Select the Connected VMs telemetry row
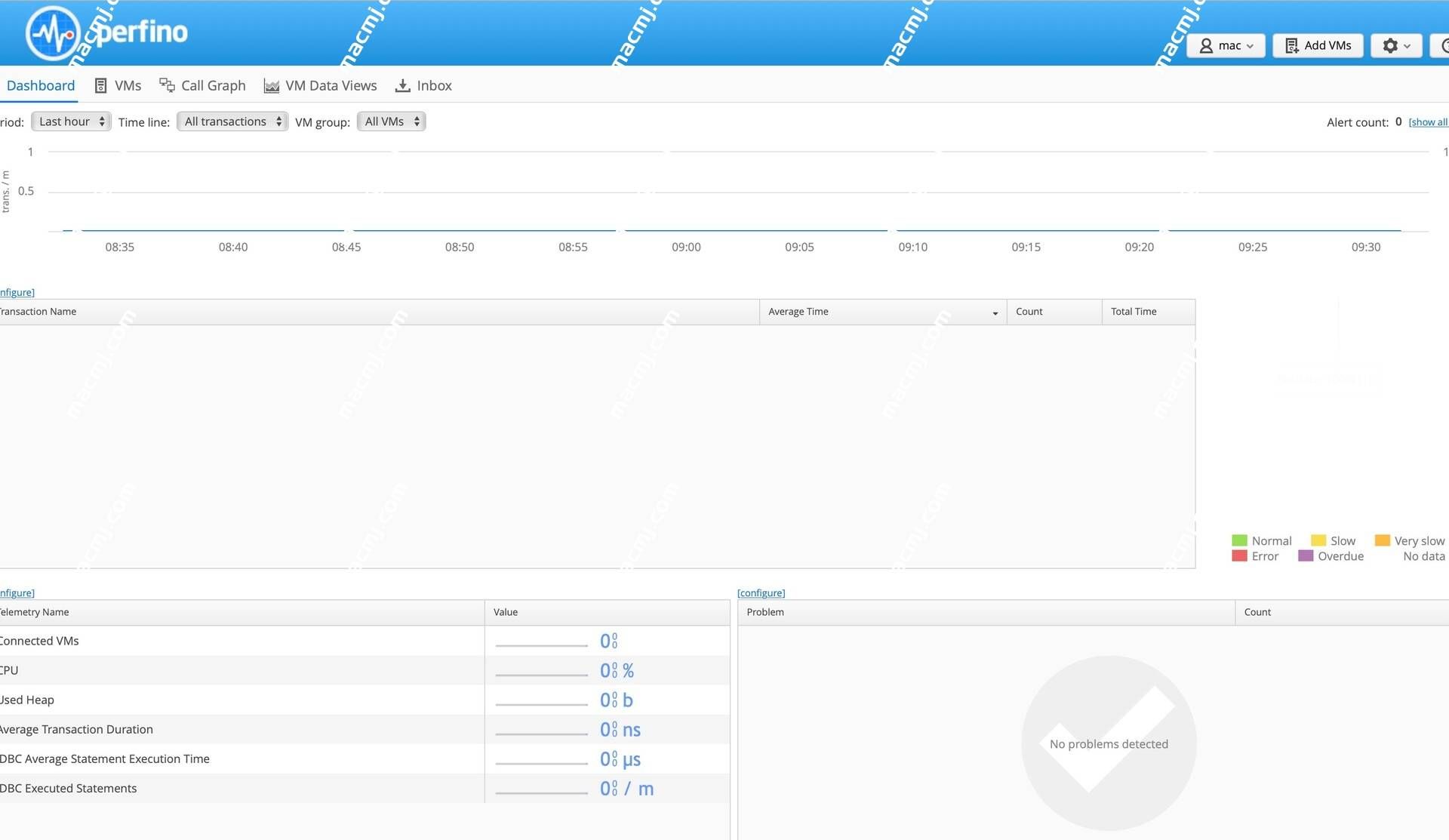This screenshot has height=840, width=1449. click(x=365, y=641)
